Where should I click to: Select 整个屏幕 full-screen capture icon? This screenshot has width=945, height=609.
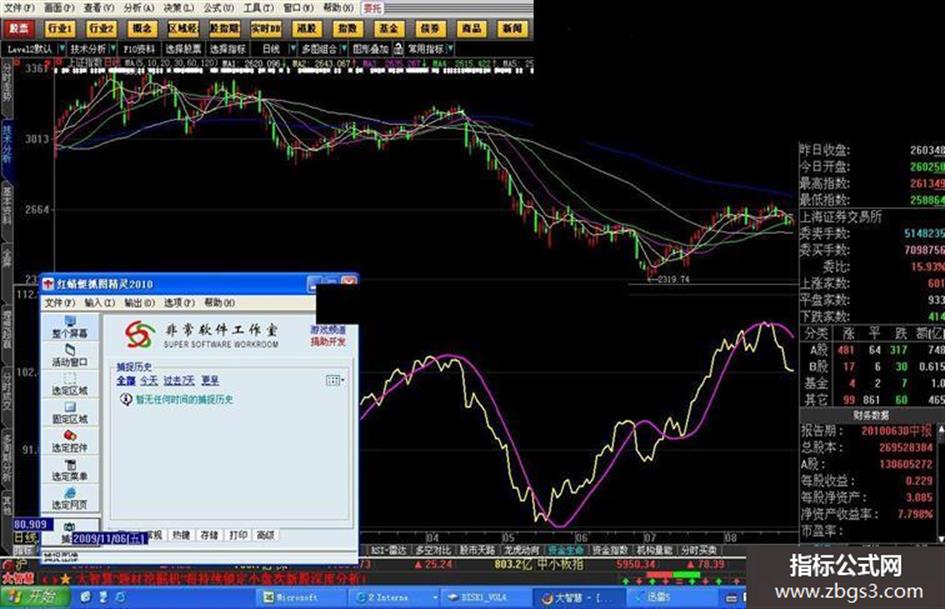pos(70,326)
